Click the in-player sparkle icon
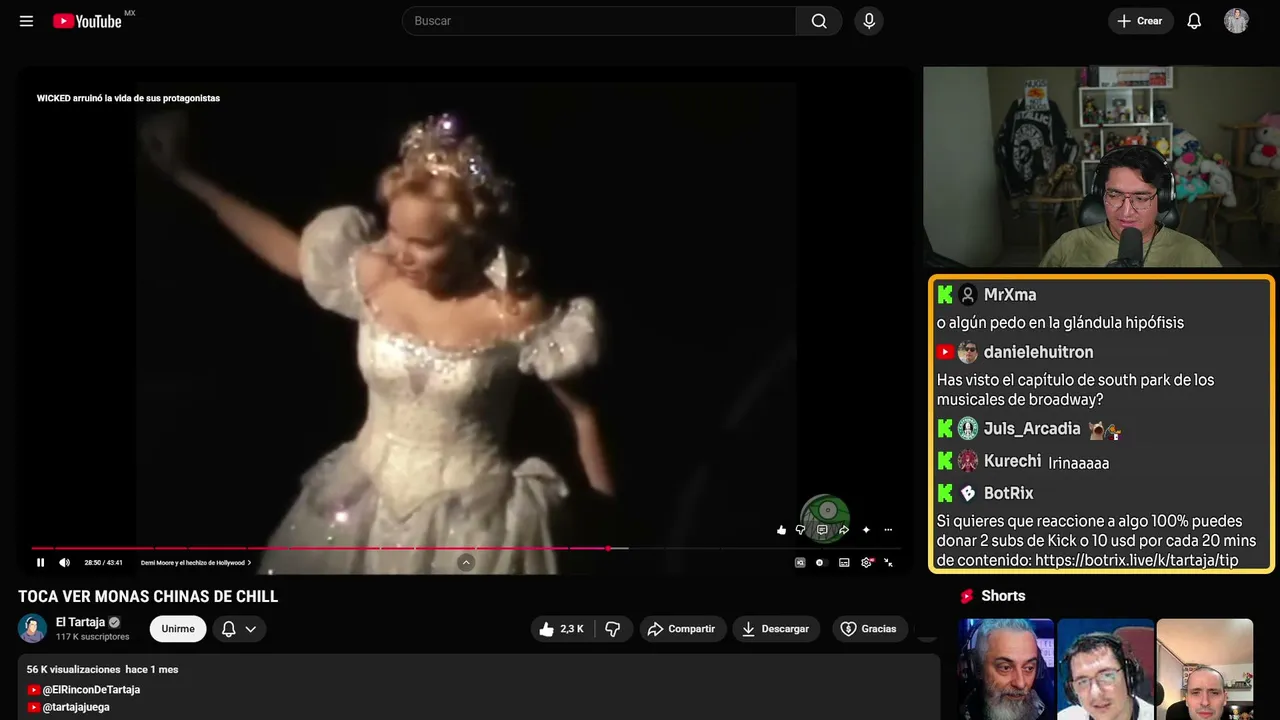1280x720 pixels. point(866,530)
